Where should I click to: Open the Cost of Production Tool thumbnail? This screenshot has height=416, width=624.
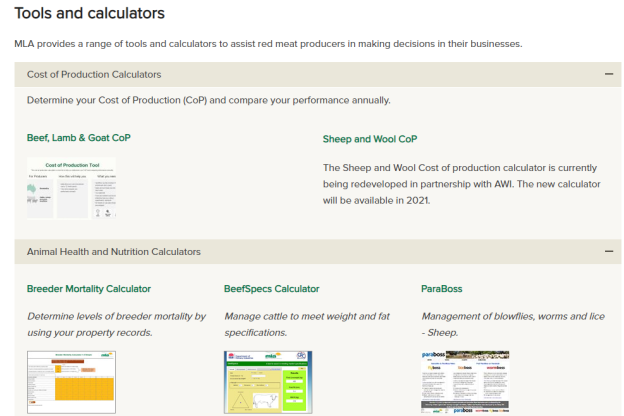71,188
